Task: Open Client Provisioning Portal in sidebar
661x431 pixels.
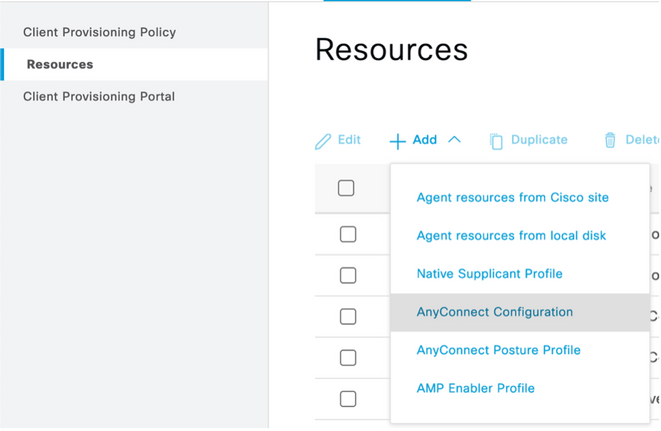Action: [99, 97]
